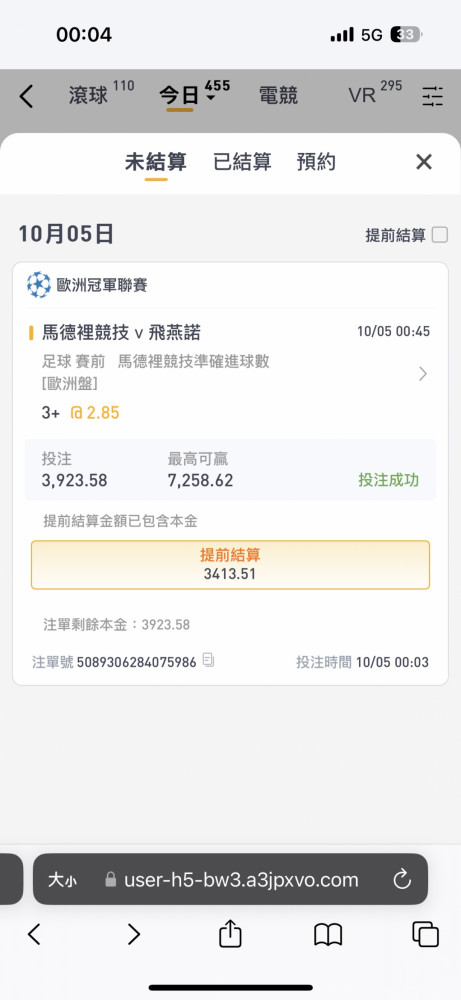Screen dimensions: 461x1000
Task: Tap the Champions League logo icon
Action: coord(39,284)
